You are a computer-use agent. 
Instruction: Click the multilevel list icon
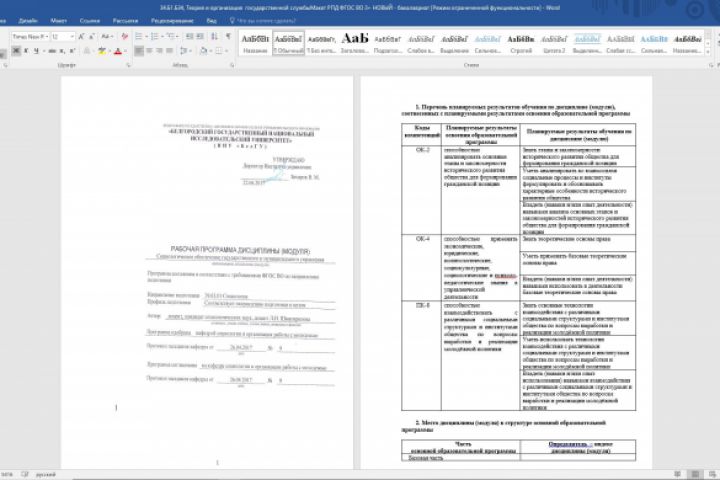tap(171, 36)
